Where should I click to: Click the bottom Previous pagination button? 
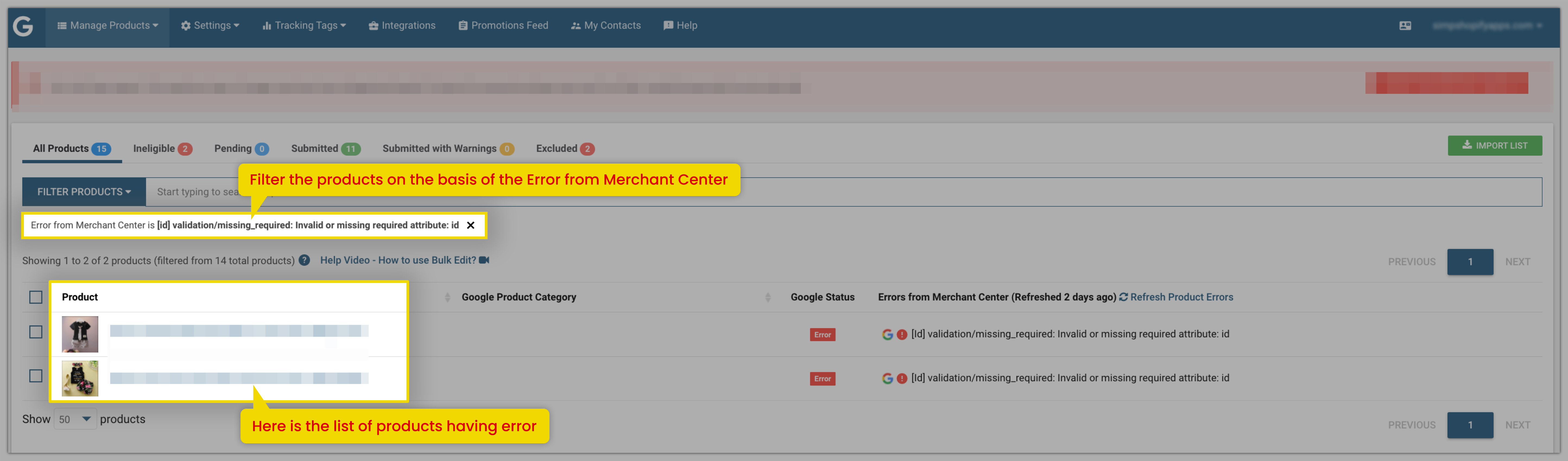click(x=1412, y=425)
